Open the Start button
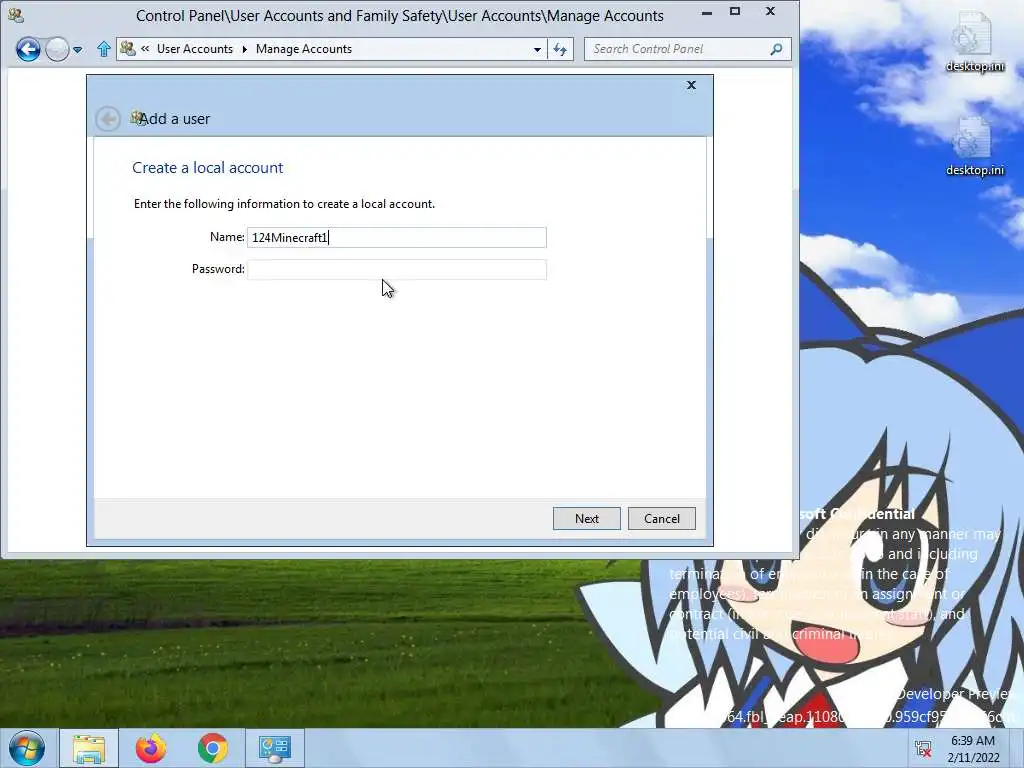 [x=27, y=748]
